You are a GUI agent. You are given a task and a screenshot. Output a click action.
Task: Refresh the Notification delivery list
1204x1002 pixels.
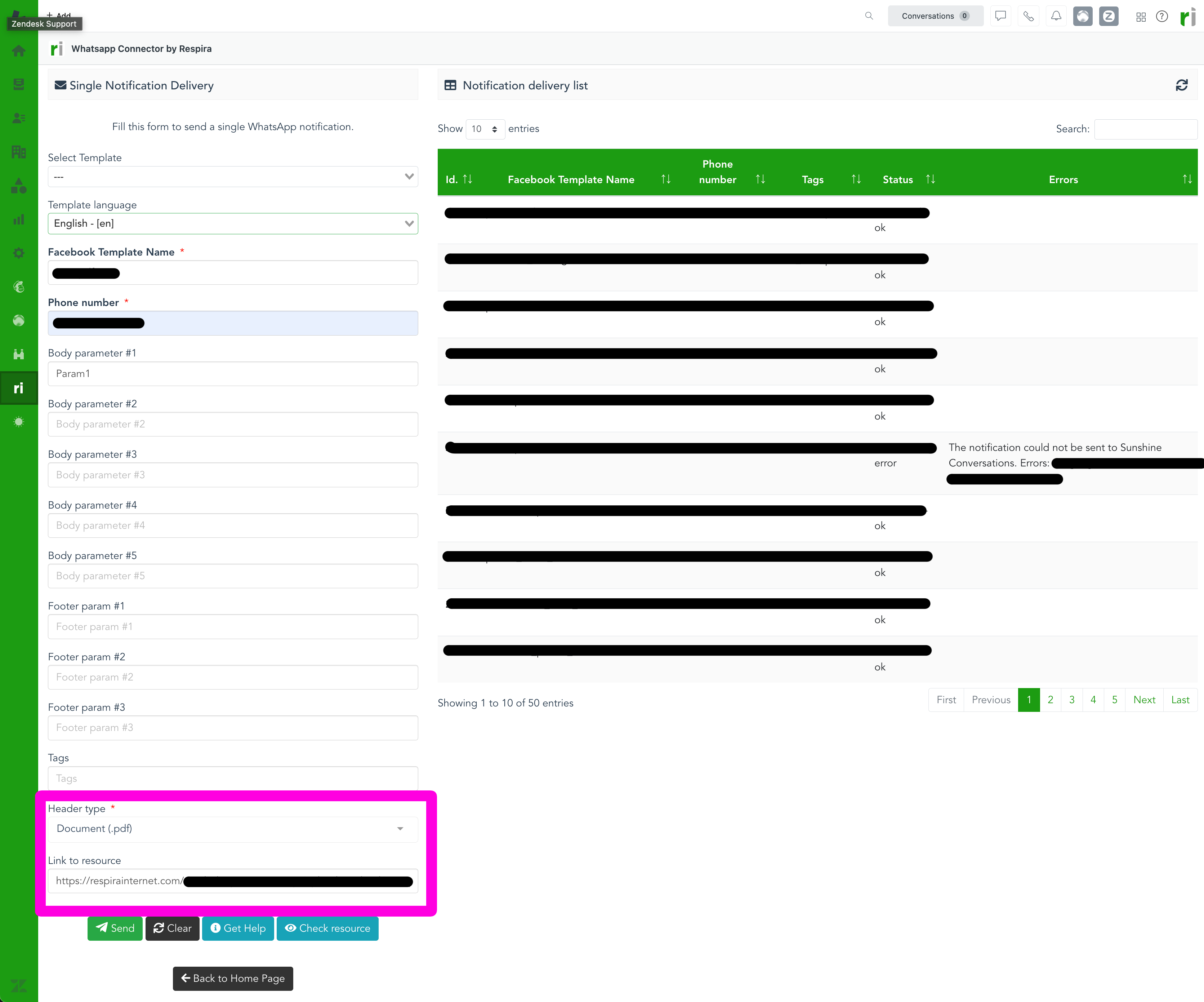1182,85
